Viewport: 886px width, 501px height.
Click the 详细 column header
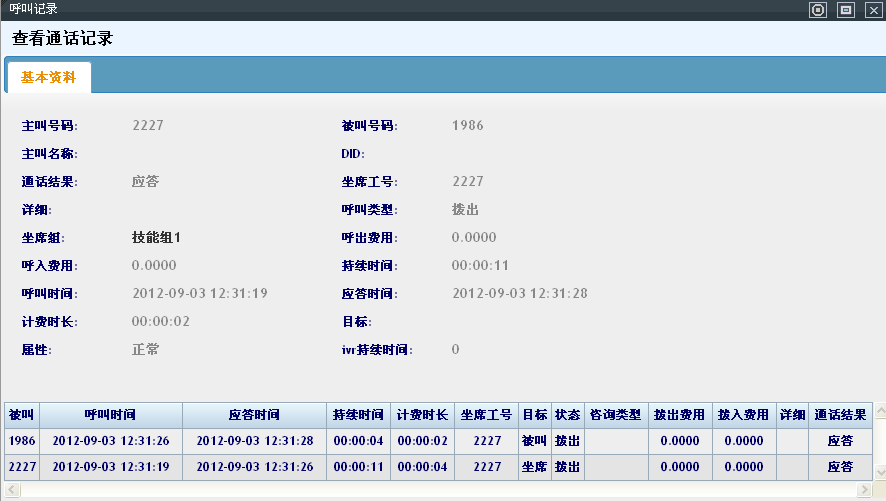(x=792, y=415)
